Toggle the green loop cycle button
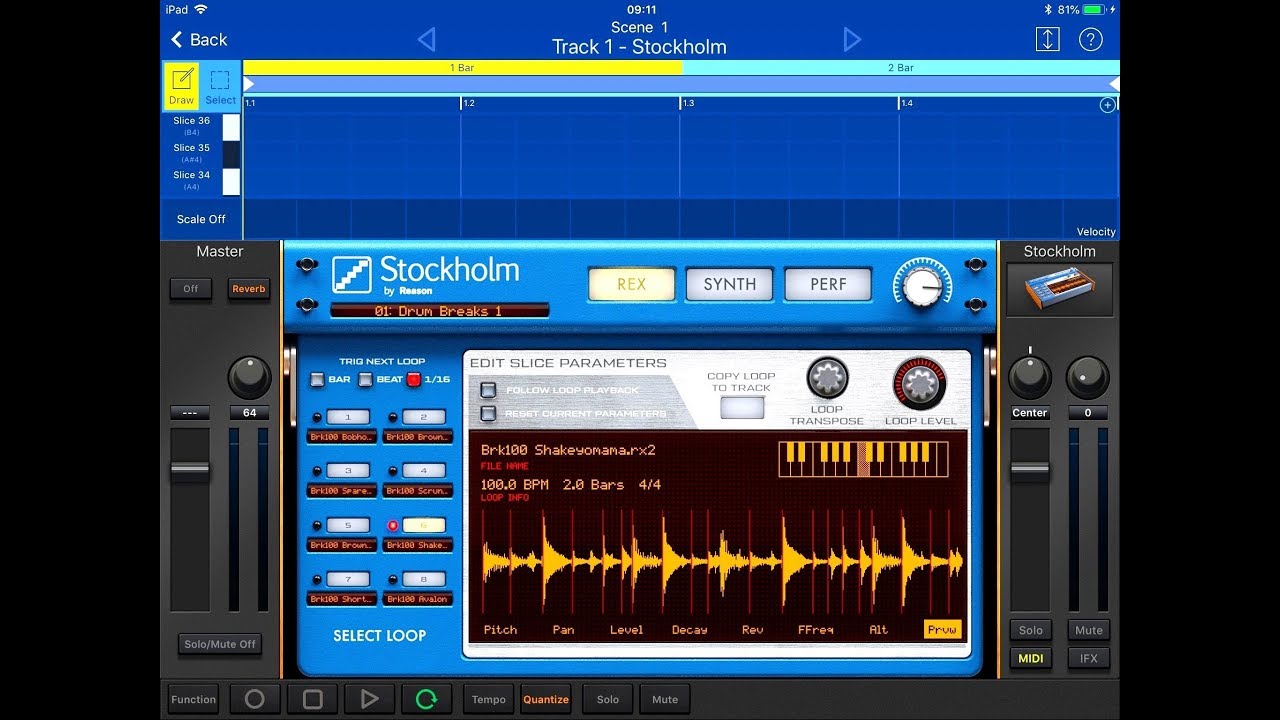 [x=427, y=699]
